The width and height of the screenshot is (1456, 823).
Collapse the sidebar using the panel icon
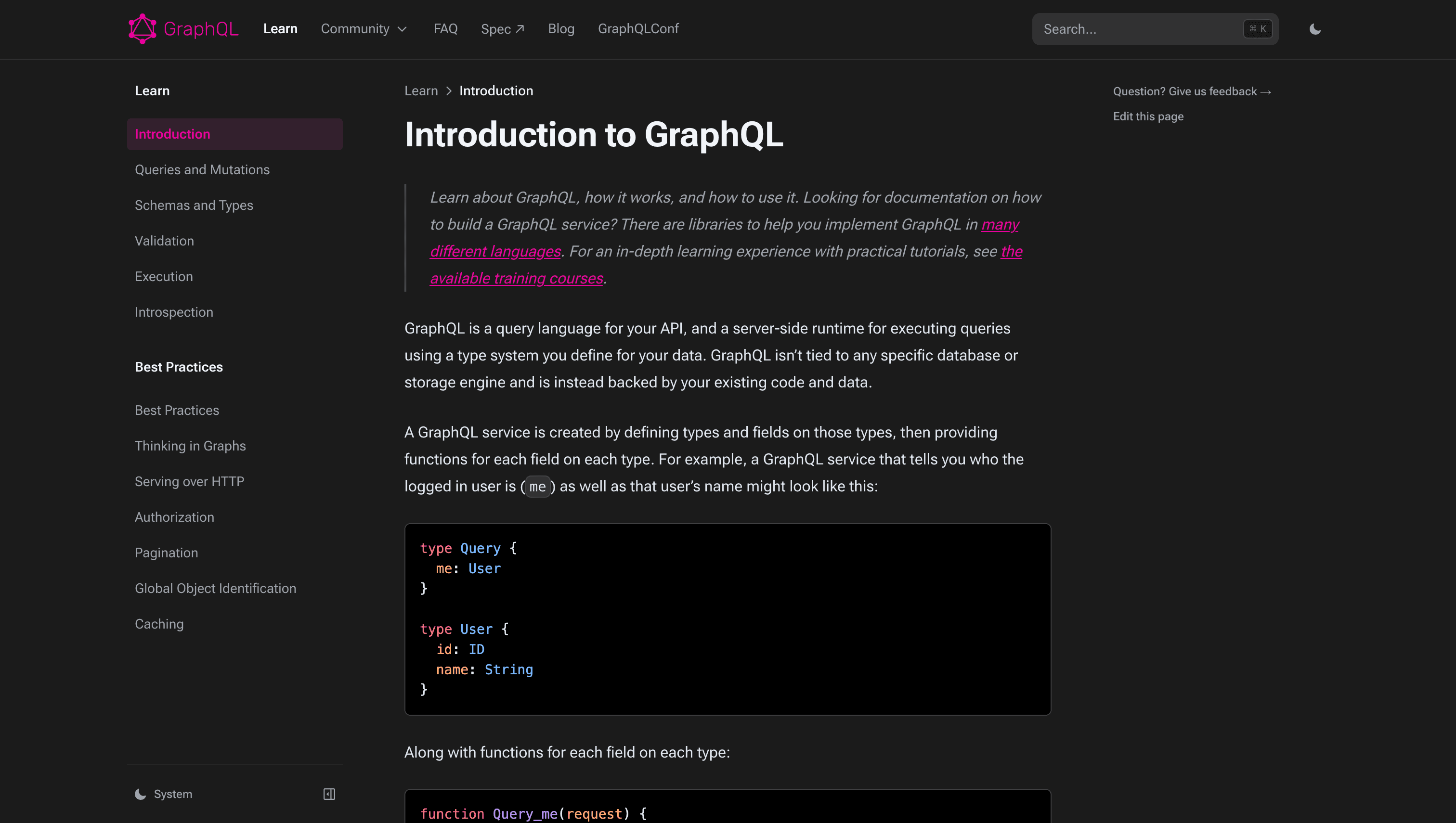click(x=329, y=794)
